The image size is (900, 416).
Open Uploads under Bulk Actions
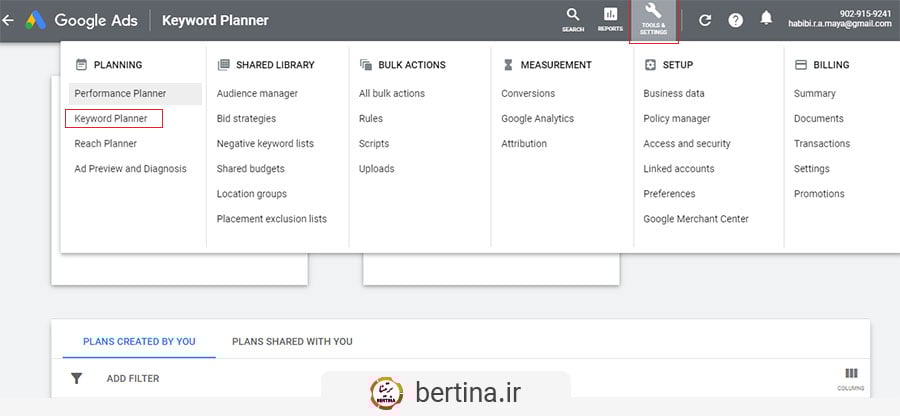point(377,169)
